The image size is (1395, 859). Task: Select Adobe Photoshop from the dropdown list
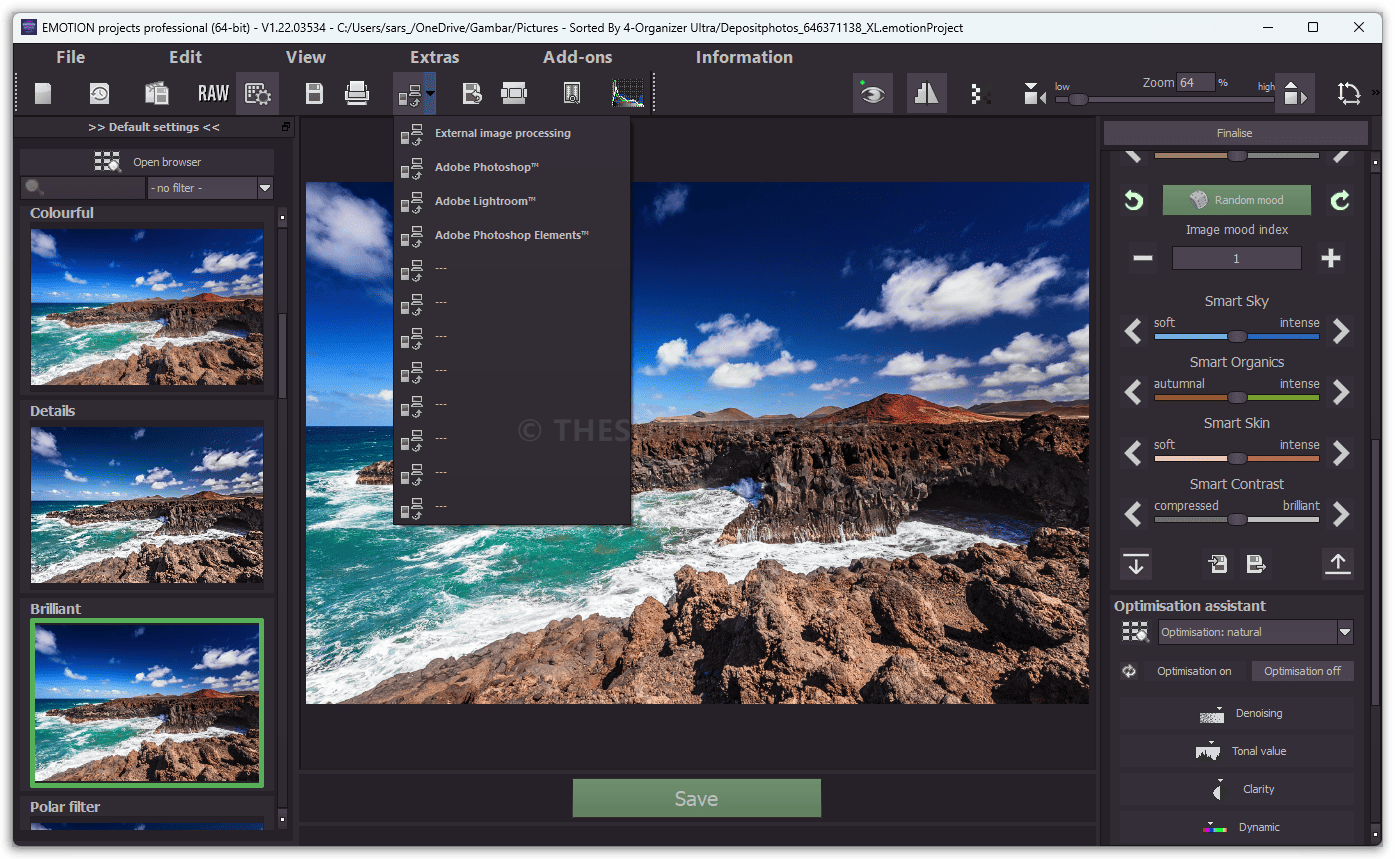click(x=512, y=167)
